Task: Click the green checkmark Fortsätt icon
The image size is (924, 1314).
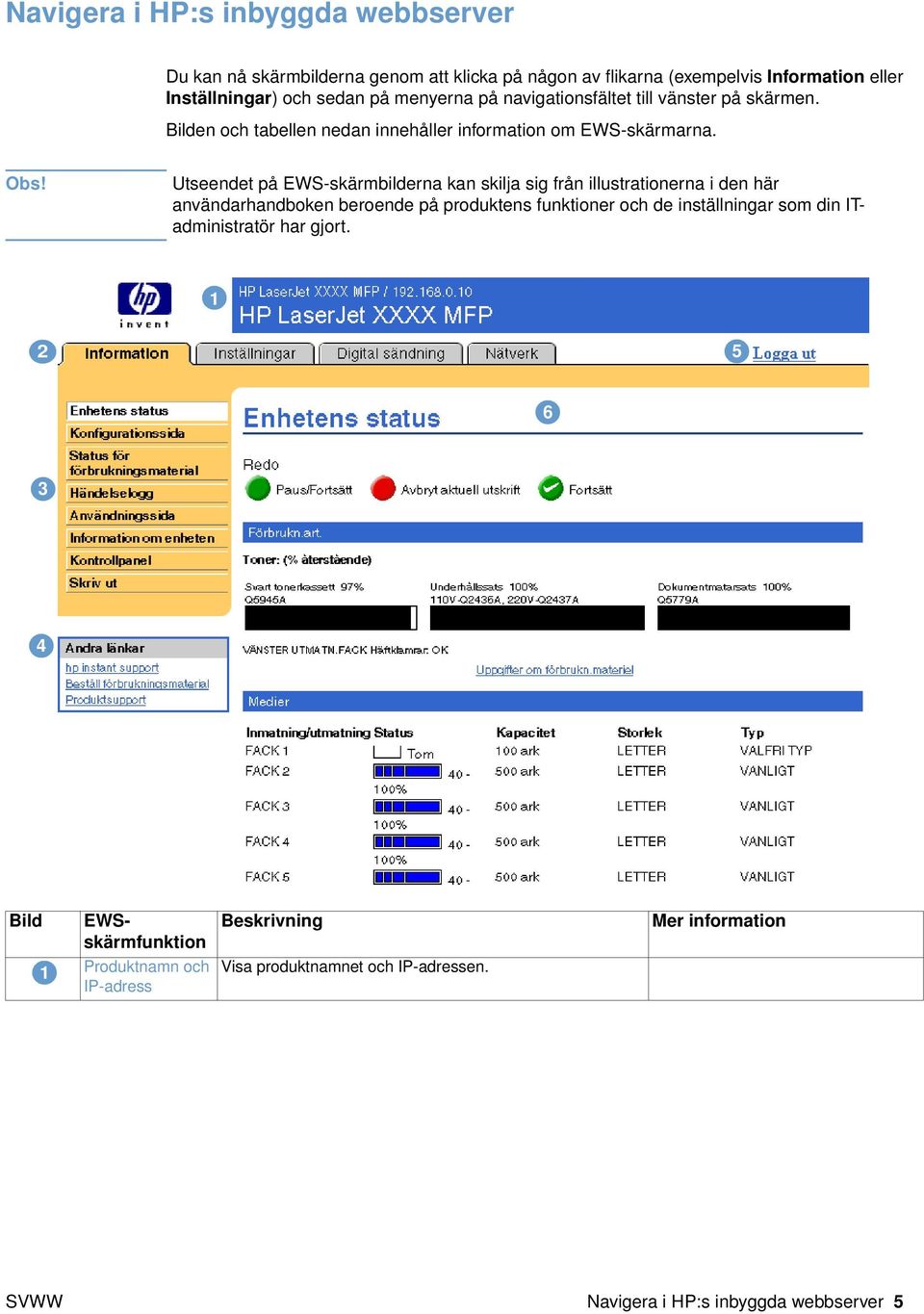Action: (551, 489)
